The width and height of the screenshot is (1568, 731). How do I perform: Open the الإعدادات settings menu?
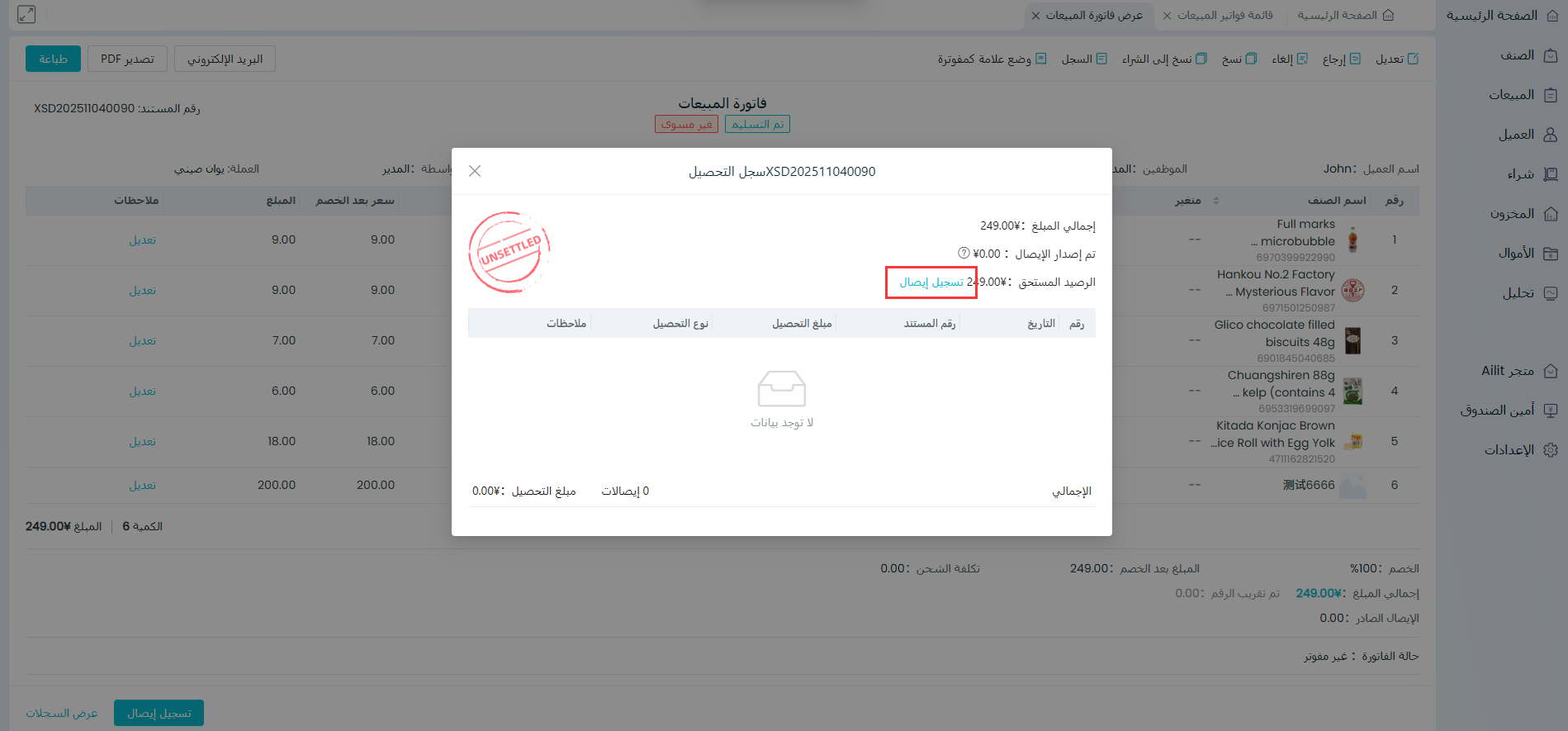click(x=1520, y=450)
